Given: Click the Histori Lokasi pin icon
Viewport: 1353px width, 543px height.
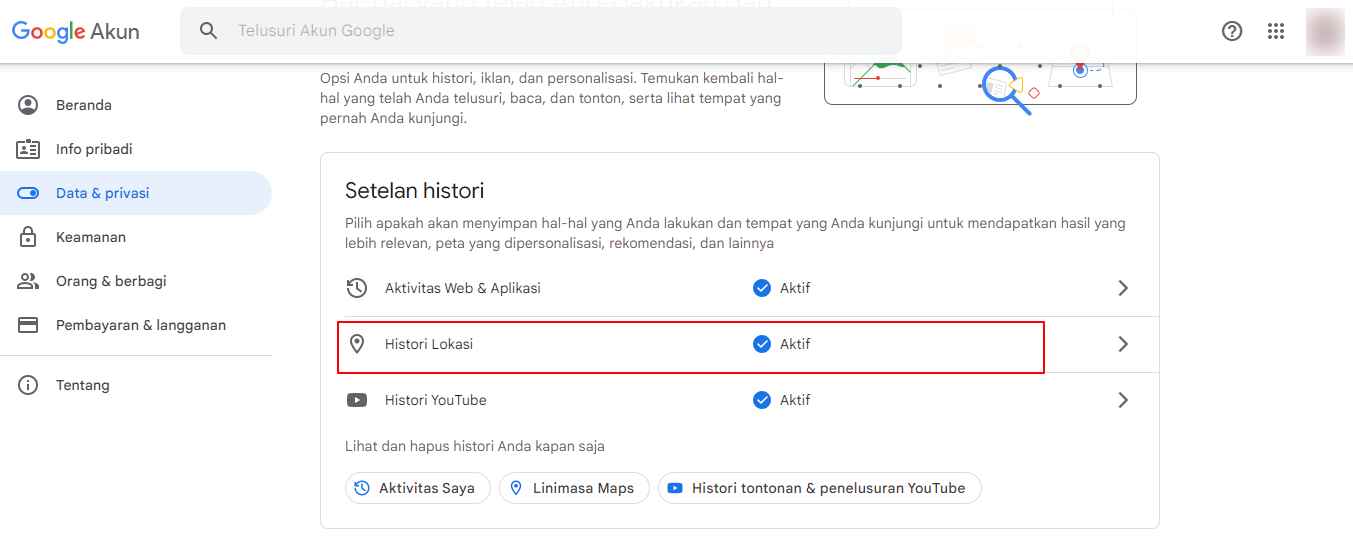Looking at the screenshot, I should [x=357, y=344].
